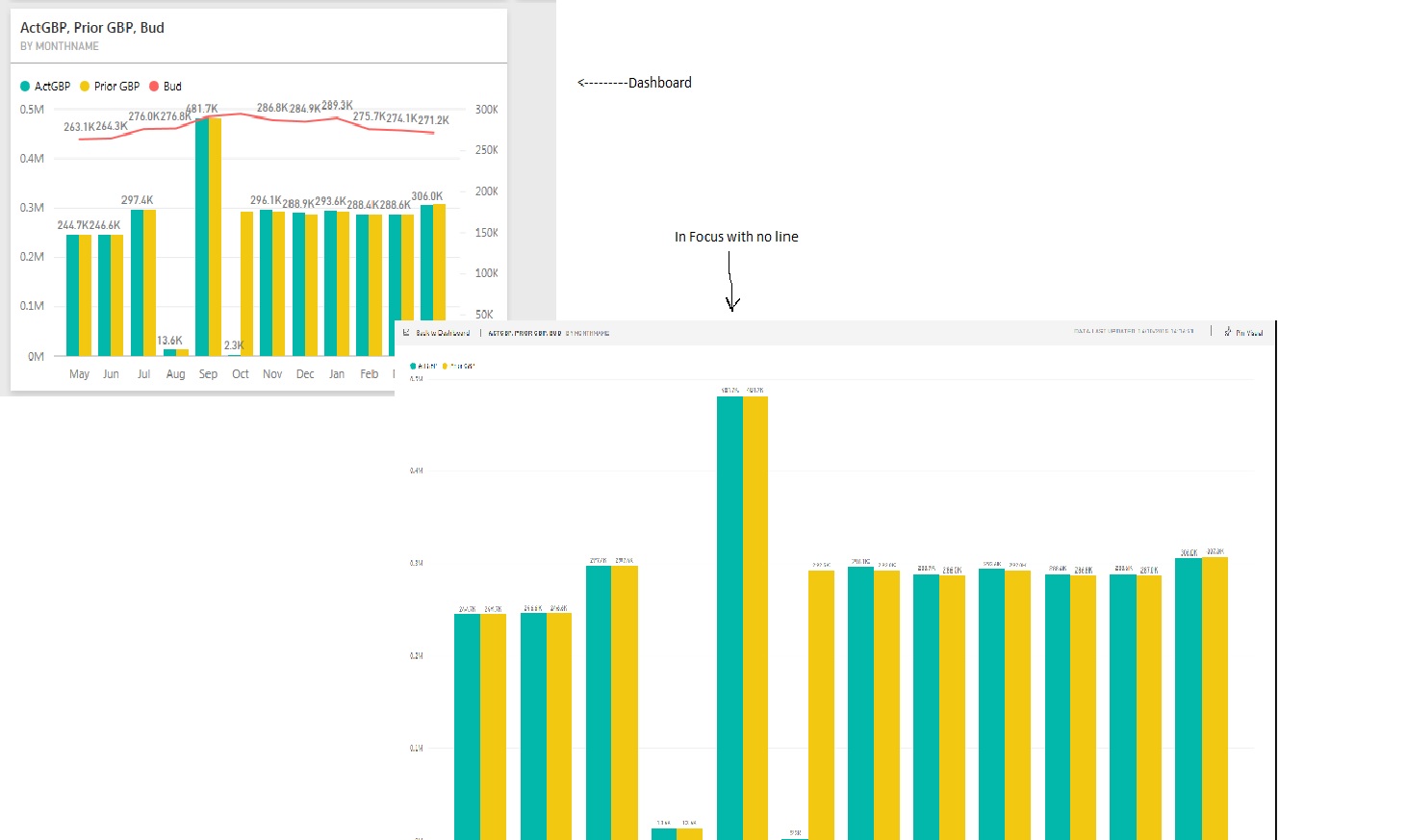Click the 271.2K Bud line data label
Image resolution: width=1407 pixels, height=840 pixels.
pyautogui.click(x=434, y=120)
